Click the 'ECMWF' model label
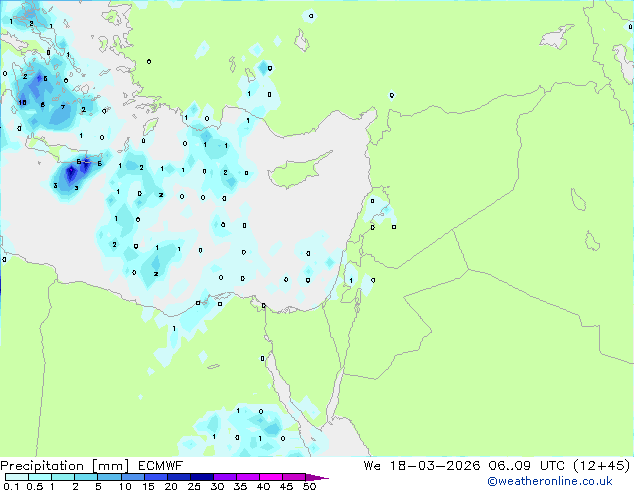The image size is (634, 490). pyautogui.click(x=161, y=466)
